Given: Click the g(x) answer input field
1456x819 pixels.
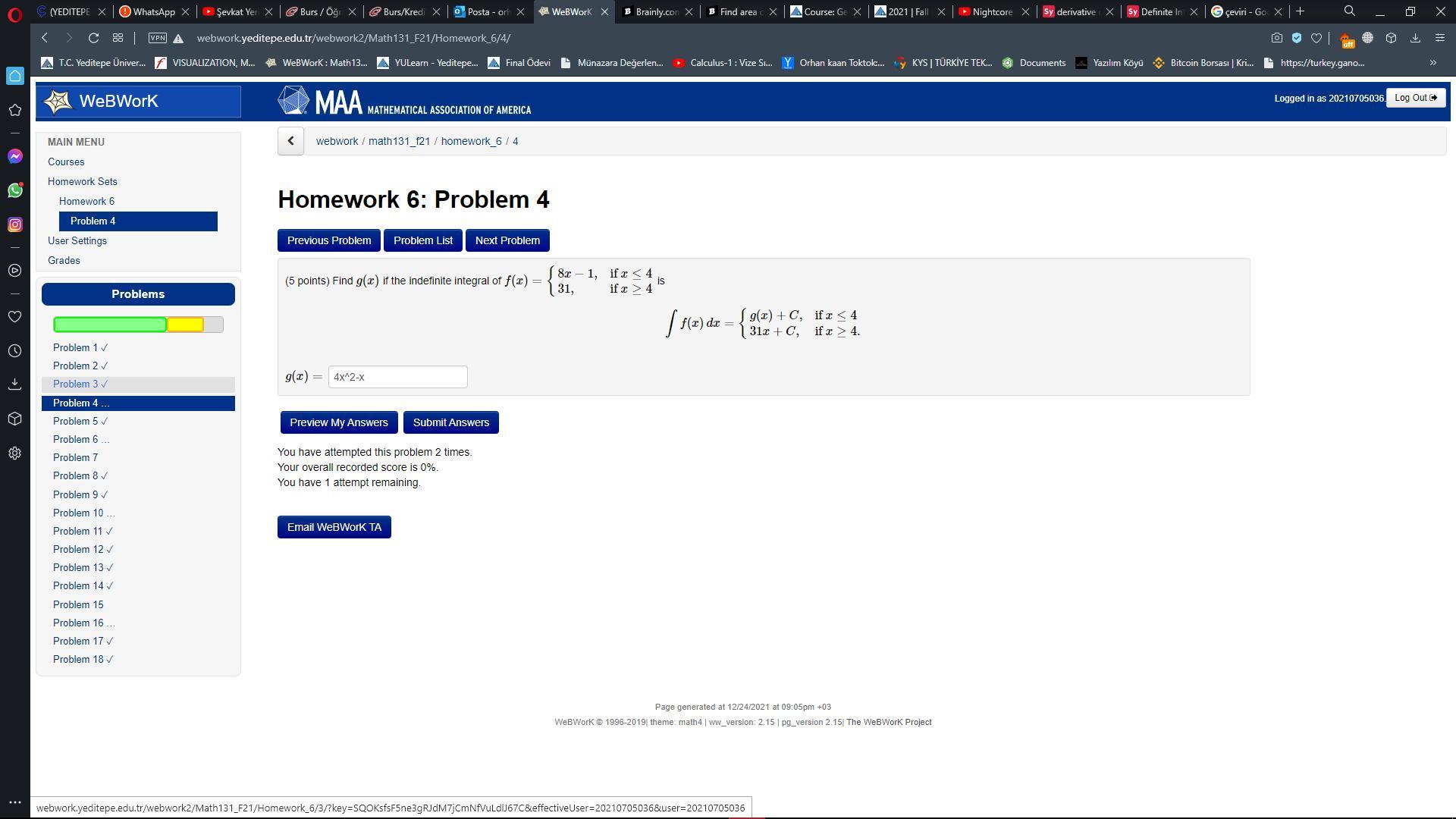Looking at the screenshot, I should click(x=397, y=377).
